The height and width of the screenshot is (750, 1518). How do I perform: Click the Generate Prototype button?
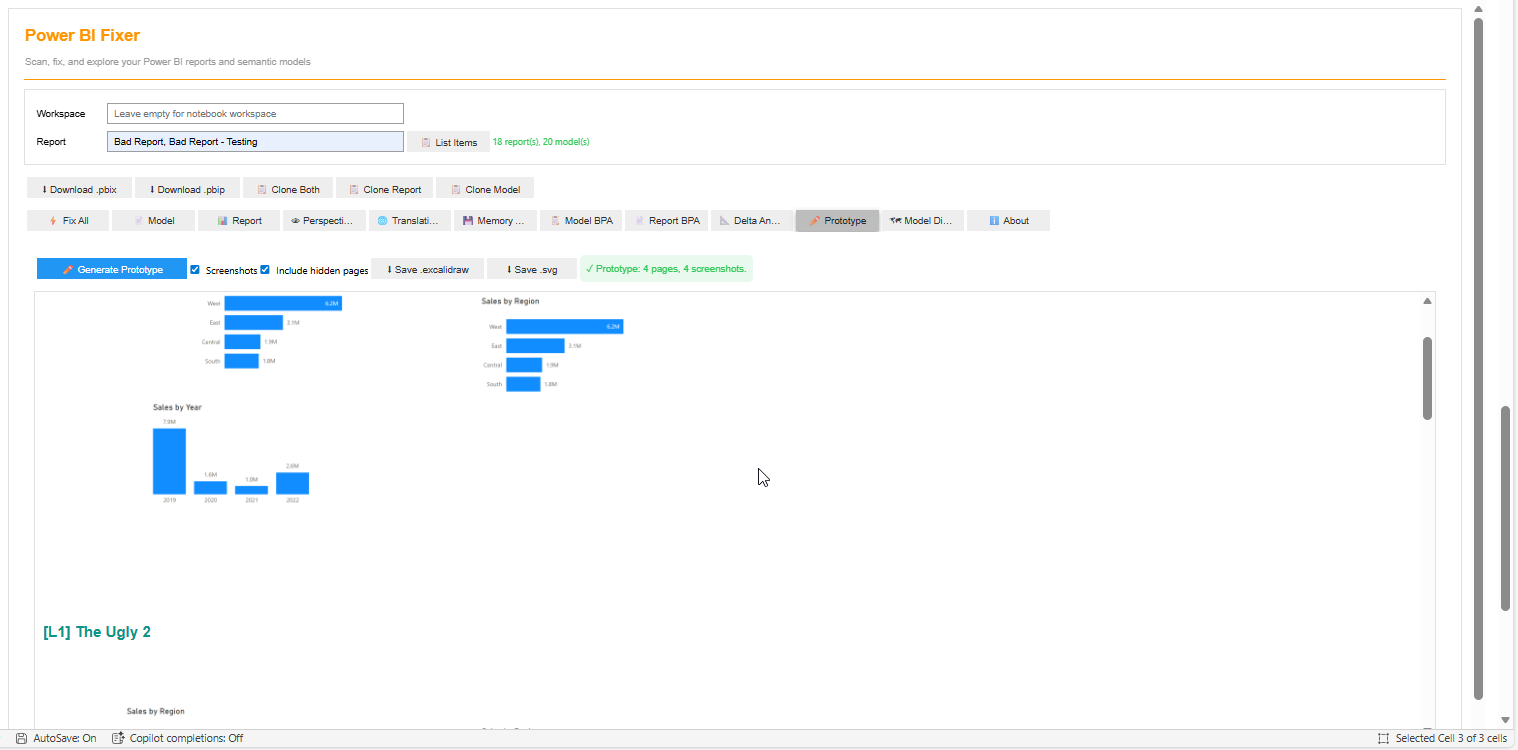(111, 269)
